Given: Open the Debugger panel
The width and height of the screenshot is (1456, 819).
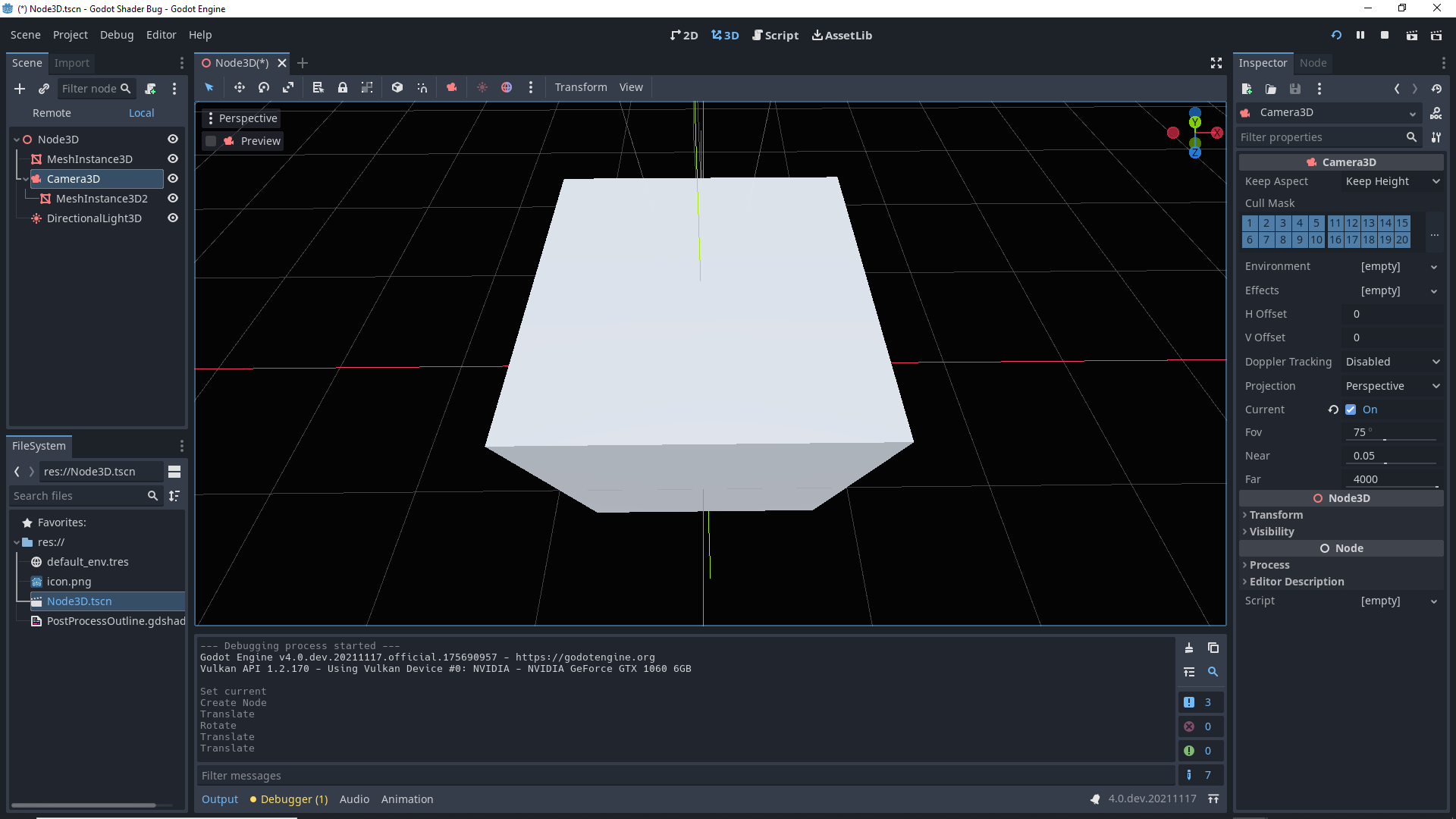Looking at the screenshot, I should (288, 799).
